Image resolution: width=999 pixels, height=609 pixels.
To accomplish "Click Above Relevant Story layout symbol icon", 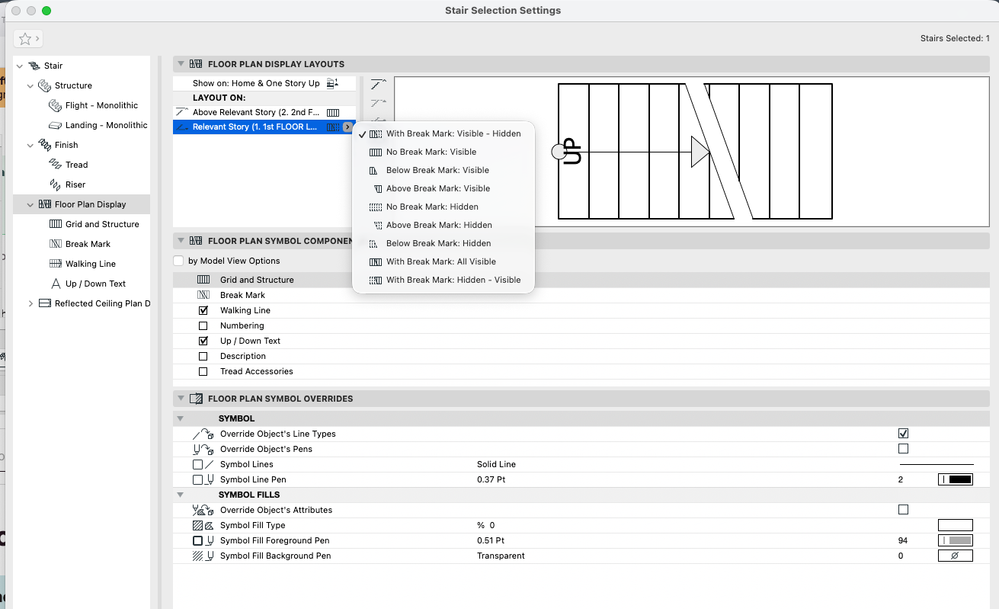I will coord(333,113).
